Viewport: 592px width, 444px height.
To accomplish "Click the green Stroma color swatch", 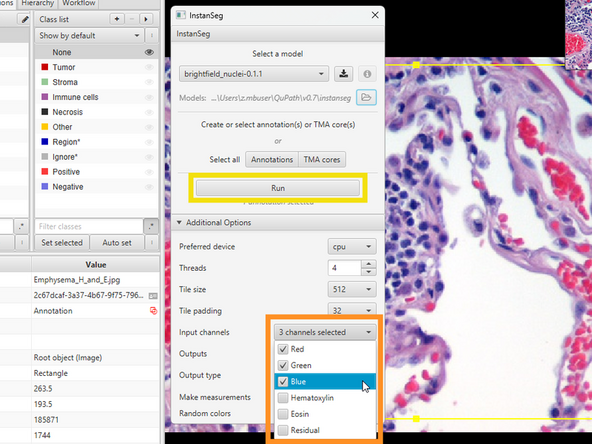I will [x=45, y=82].
